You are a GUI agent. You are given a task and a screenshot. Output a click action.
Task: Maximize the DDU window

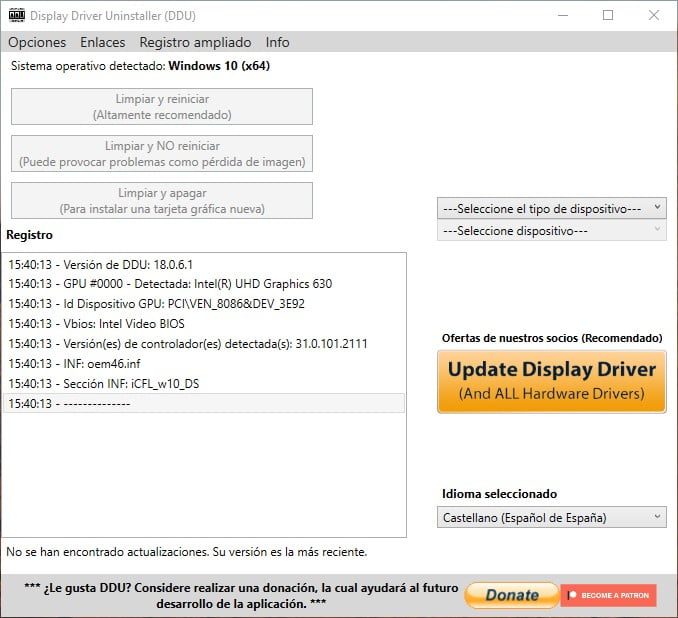(608, 15)
